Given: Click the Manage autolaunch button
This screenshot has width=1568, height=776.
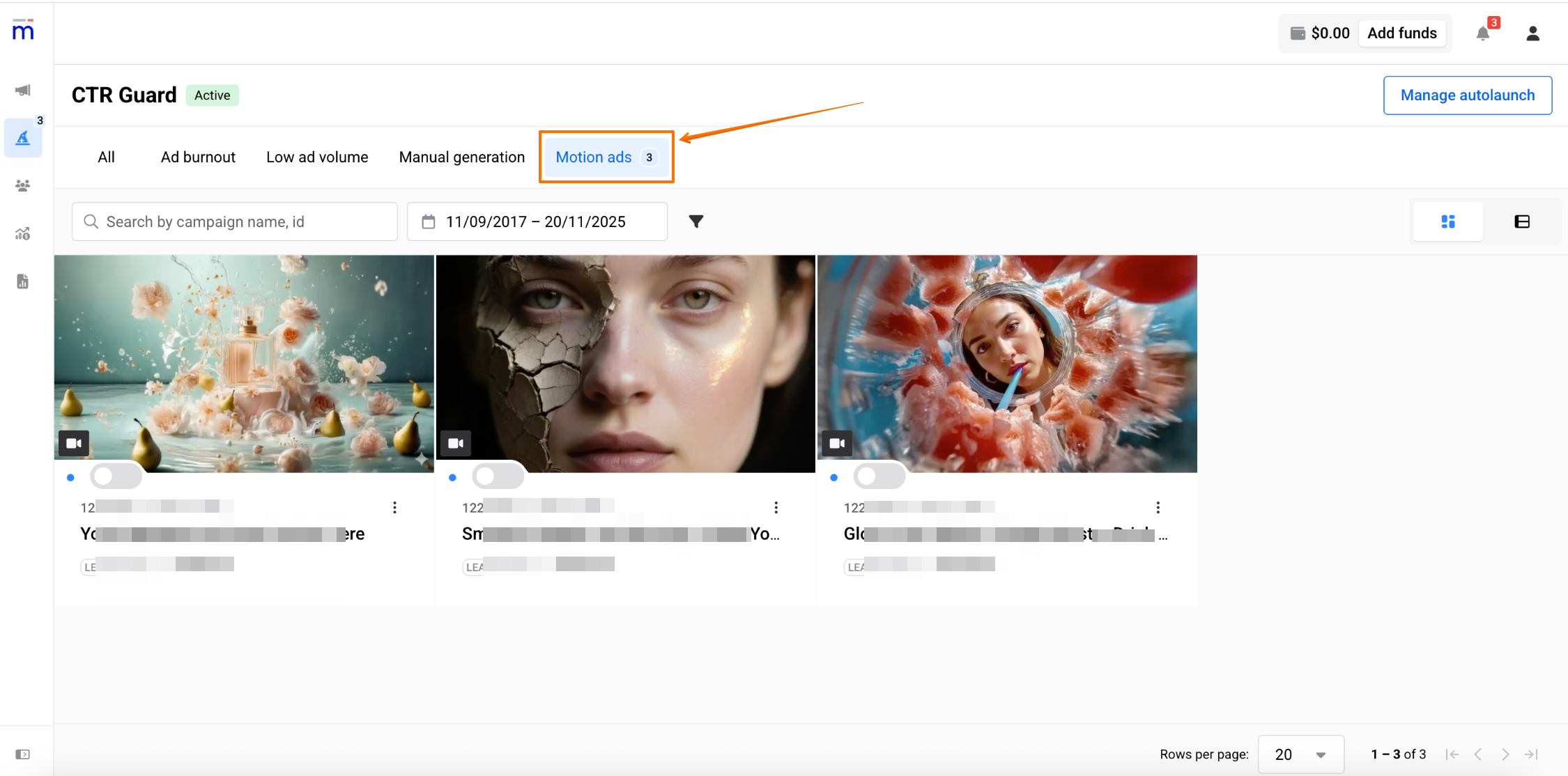Looking at the screenshot, I should click(1467, 95).
